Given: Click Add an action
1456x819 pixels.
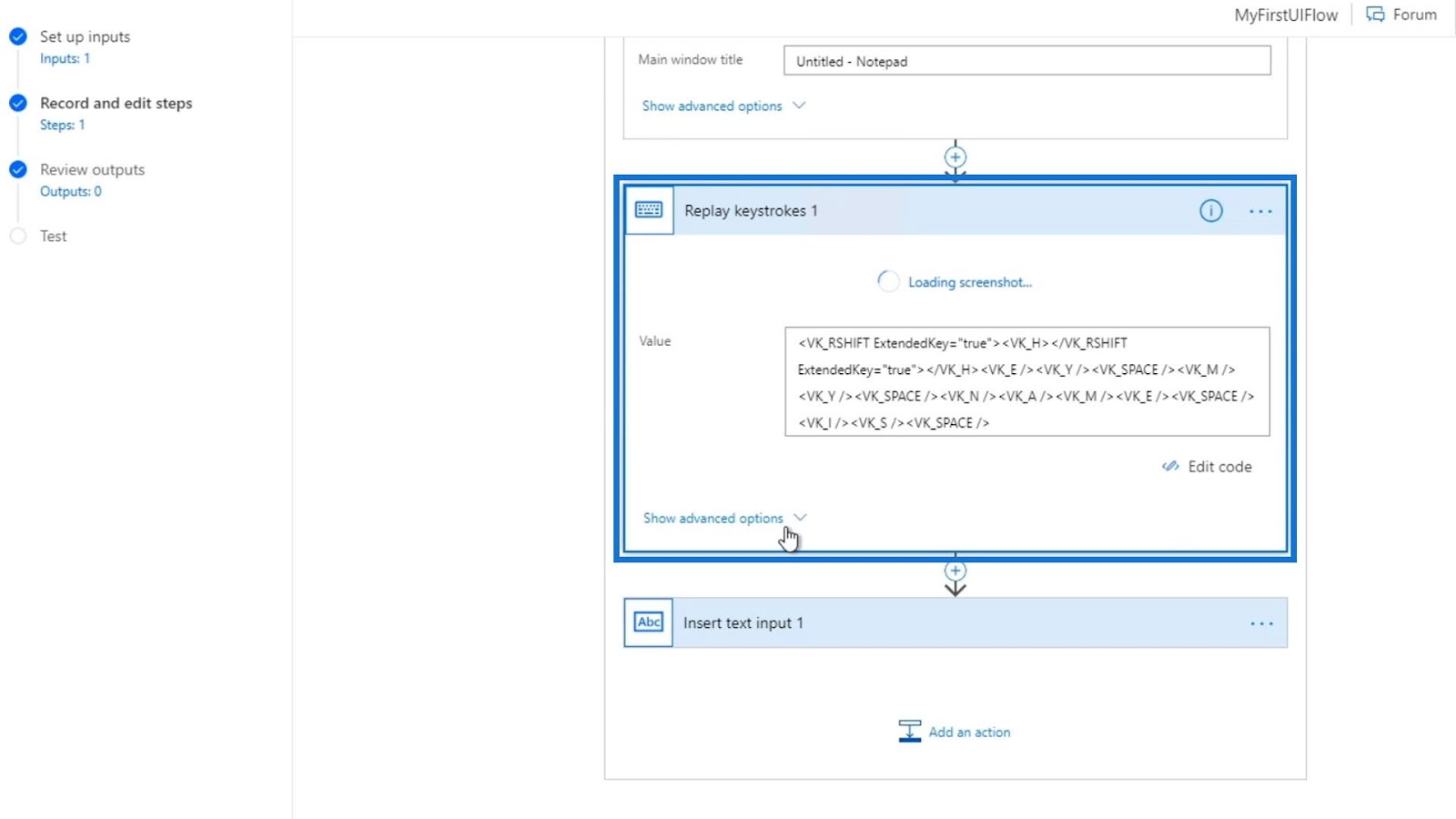Looking at the screenshot, I should click(969, 732).
